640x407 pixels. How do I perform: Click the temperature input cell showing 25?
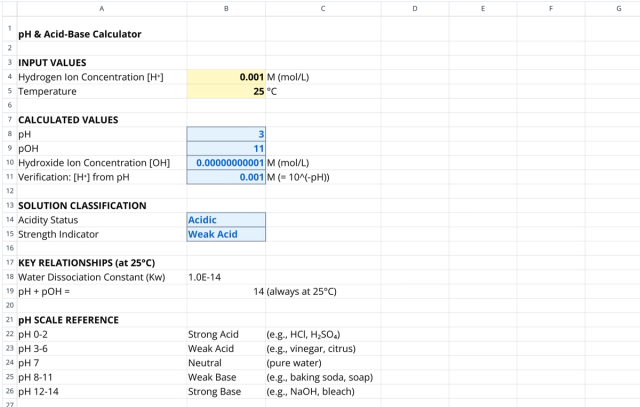pos(226,91)
